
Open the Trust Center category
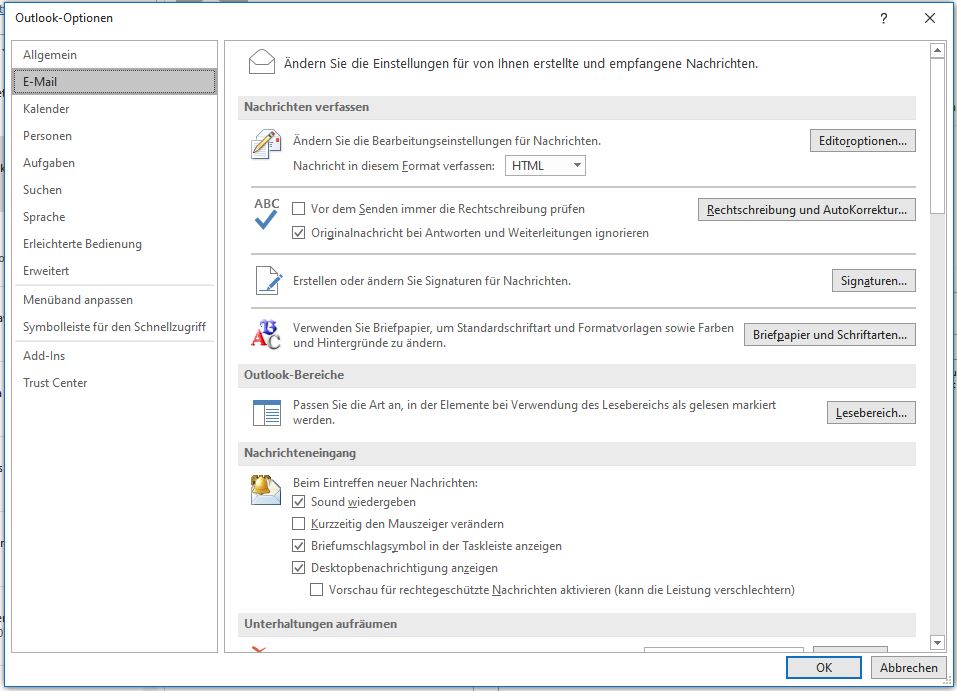[115, 383]
